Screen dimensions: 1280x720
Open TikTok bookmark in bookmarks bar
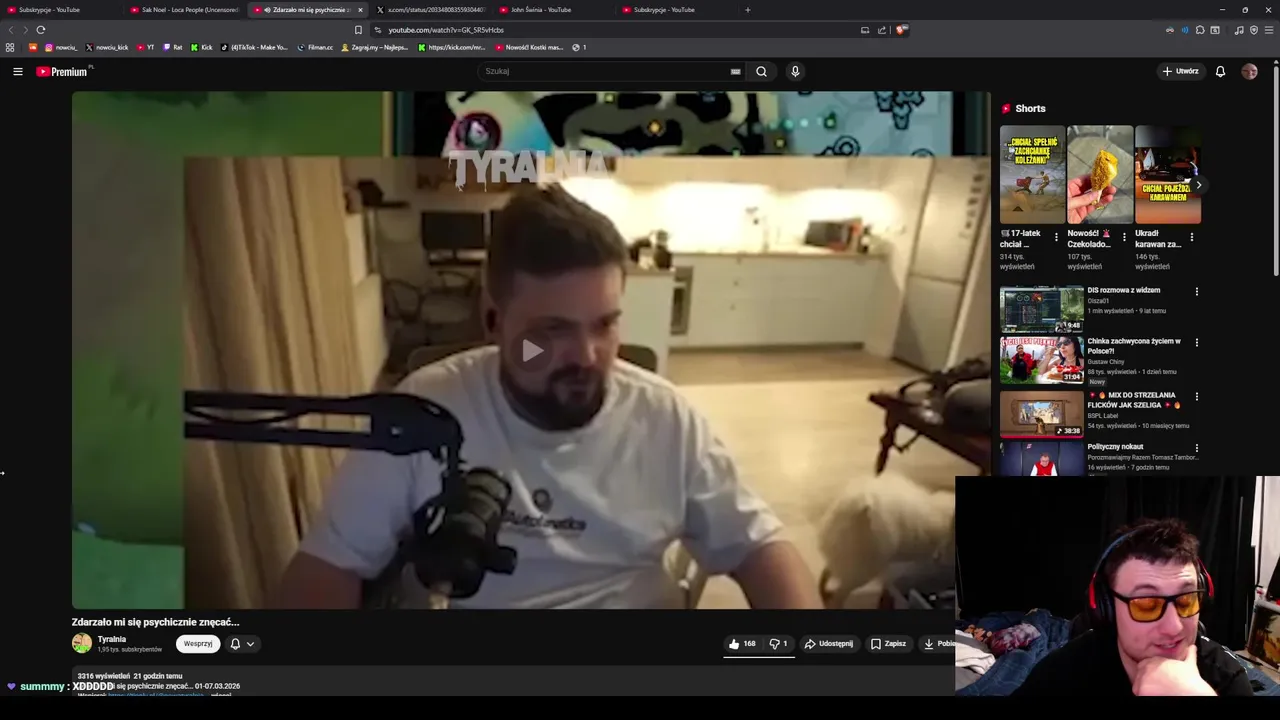[254, 47]
